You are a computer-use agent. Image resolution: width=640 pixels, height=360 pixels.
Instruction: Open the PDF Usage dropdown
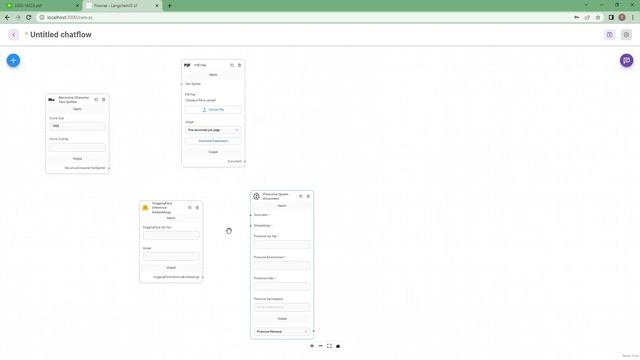click(213, 130)
